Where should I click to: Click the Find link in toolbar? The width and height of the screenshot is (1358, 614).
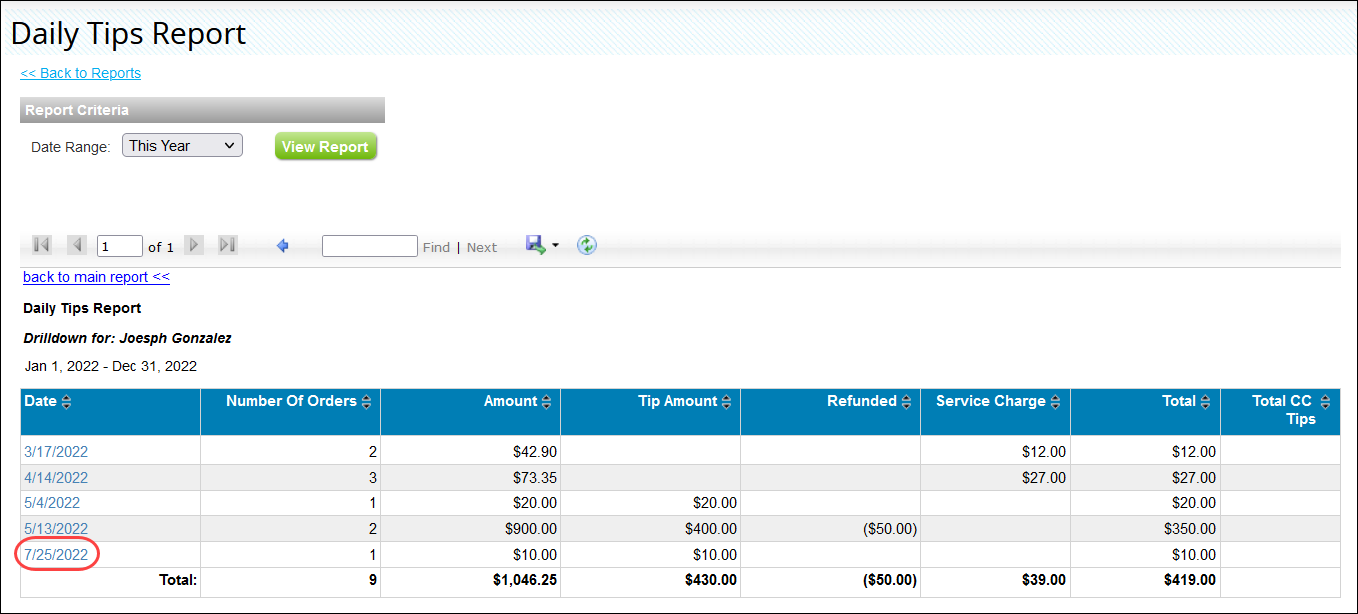pos(436,247)
